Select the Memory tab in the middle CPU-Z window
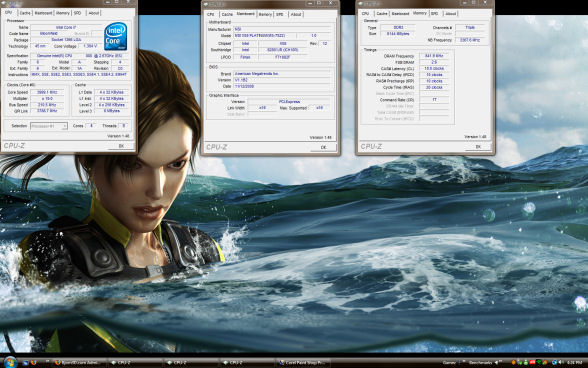This screenshot has height=368, width=588. pyautogui.click(x=265, y=15)
